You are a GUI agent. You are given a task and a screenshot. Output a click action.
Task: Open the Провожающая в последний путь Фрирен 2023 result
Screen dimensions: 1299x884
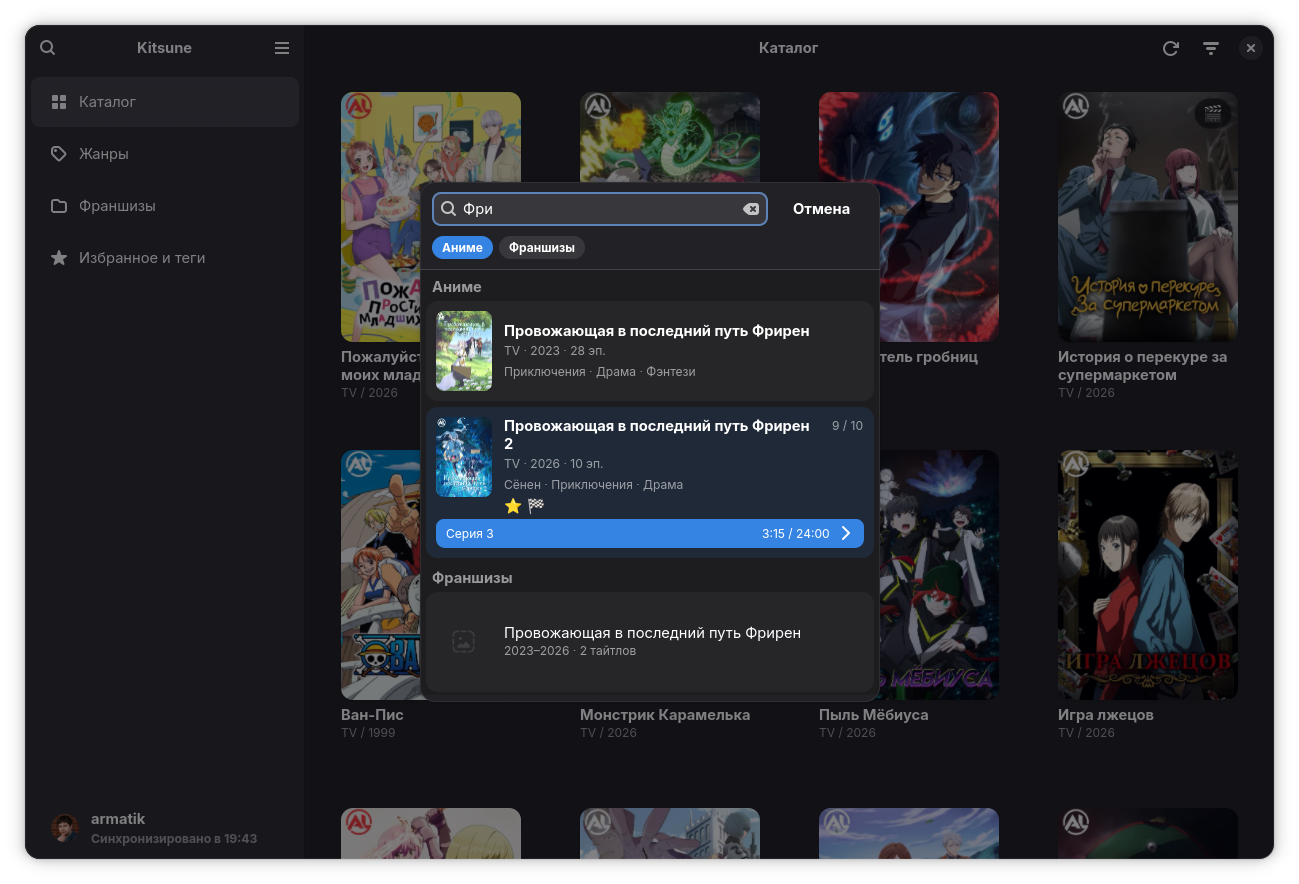click(650, 351)
